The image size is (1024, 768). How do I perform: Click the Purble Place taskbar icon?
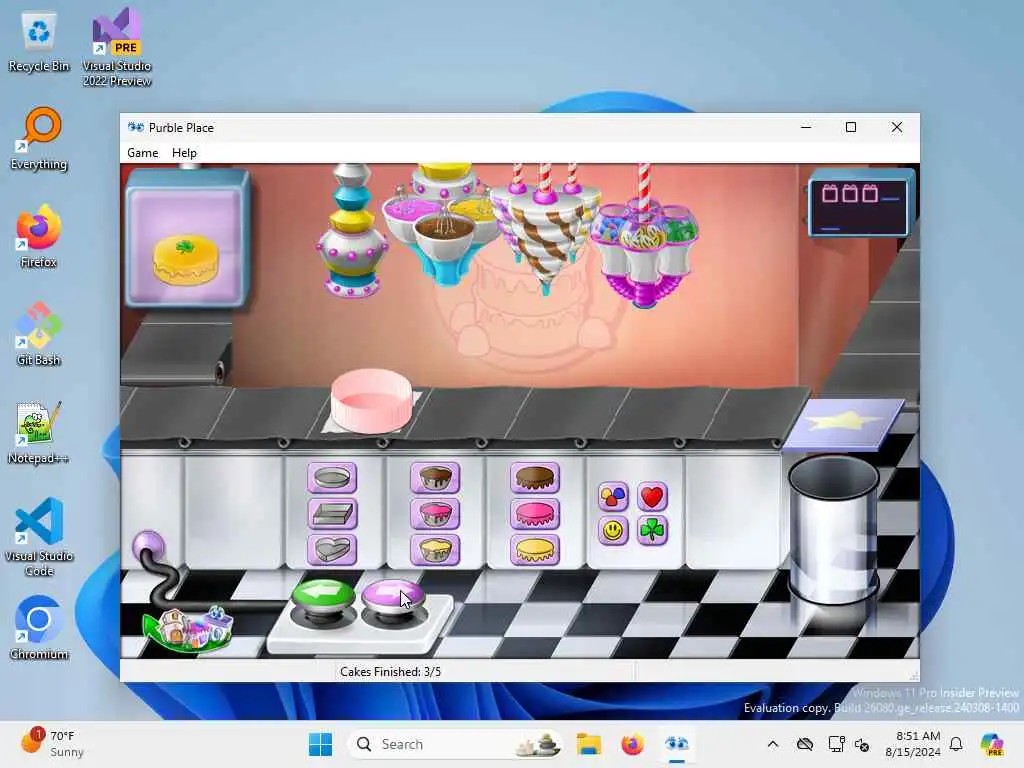(677, 744)
